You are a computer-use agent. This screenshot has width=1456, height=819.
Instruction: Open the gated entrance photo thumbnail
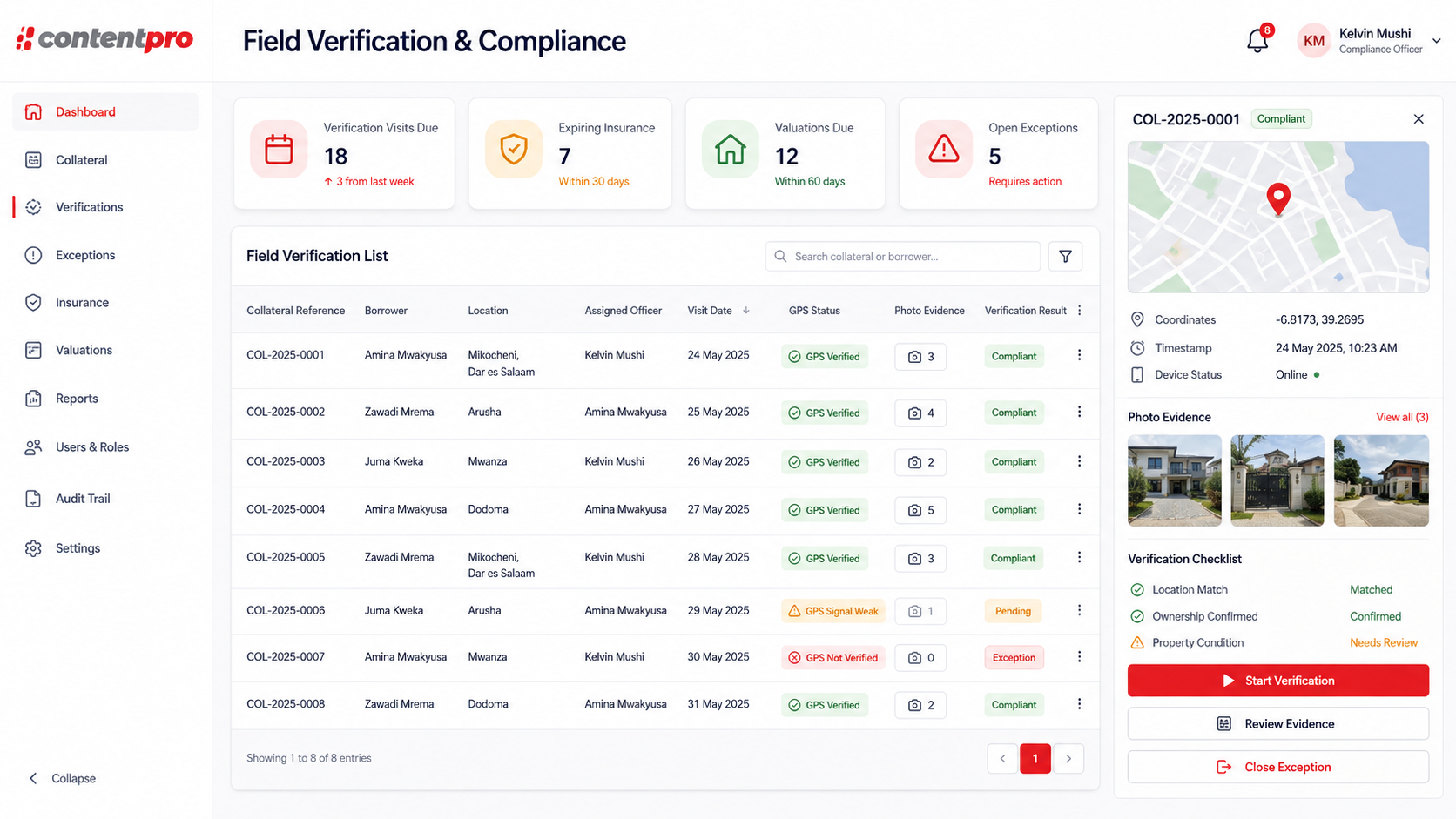click(1277, 480)
